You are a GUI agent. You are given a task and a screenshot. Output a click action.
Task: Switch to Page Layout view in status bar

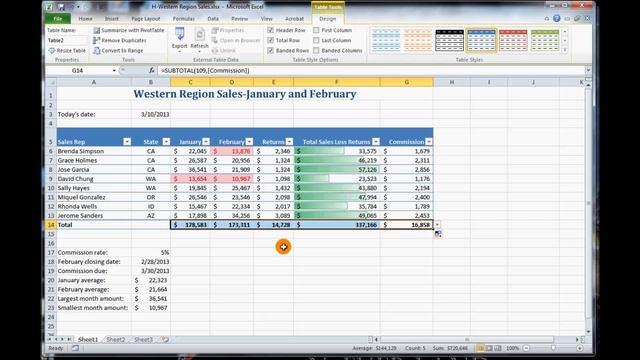tap(489, 348)
